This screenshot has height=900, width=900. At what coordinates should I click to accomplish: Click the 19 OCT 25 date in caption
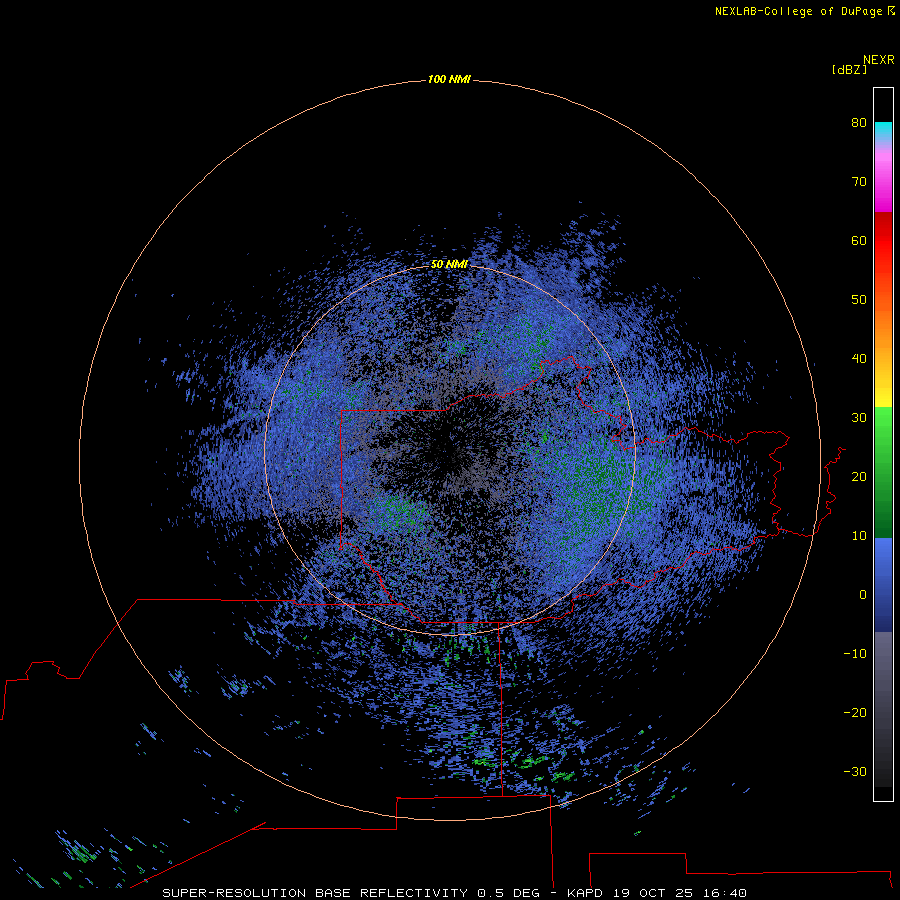pyautogui.click(x=654, y=893)
